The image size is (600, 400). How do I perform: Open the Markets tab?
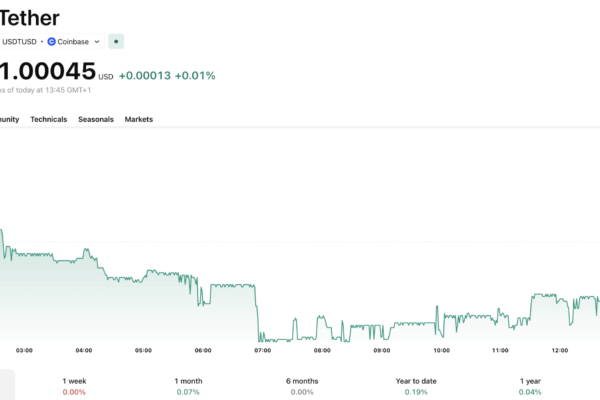(x=139, y=119)
